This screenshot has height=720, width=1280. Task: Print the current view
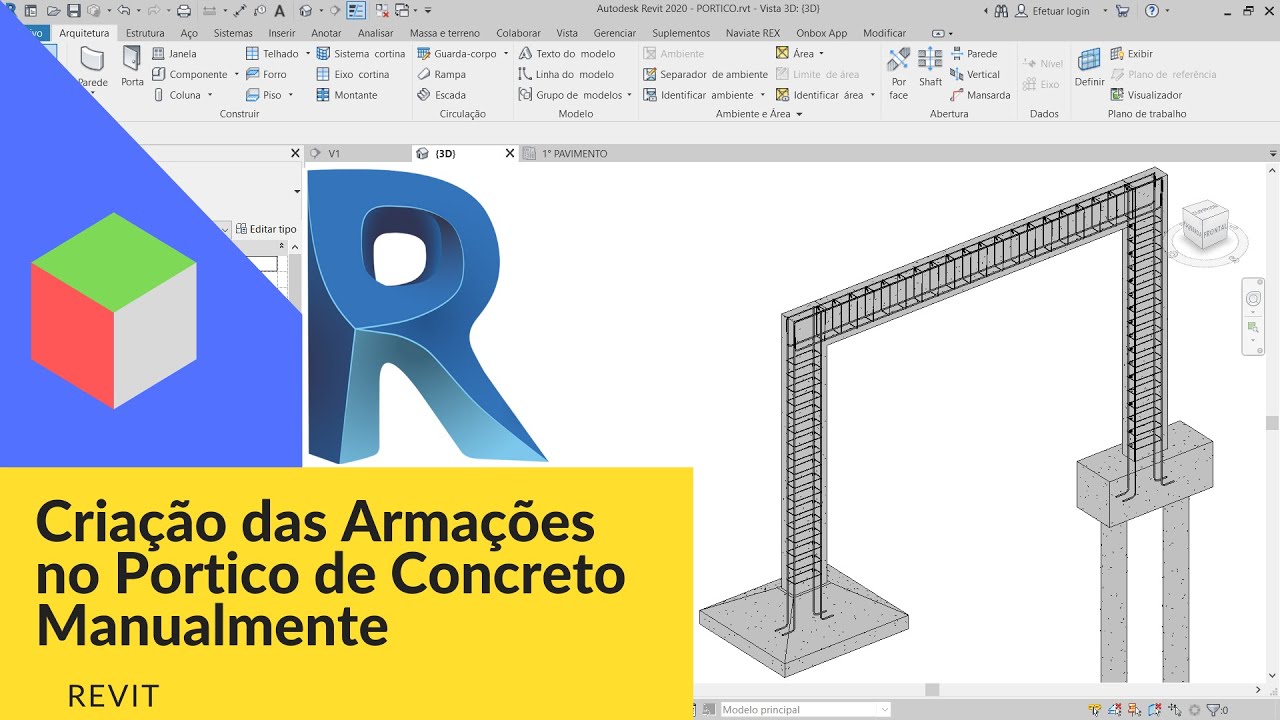183,11
